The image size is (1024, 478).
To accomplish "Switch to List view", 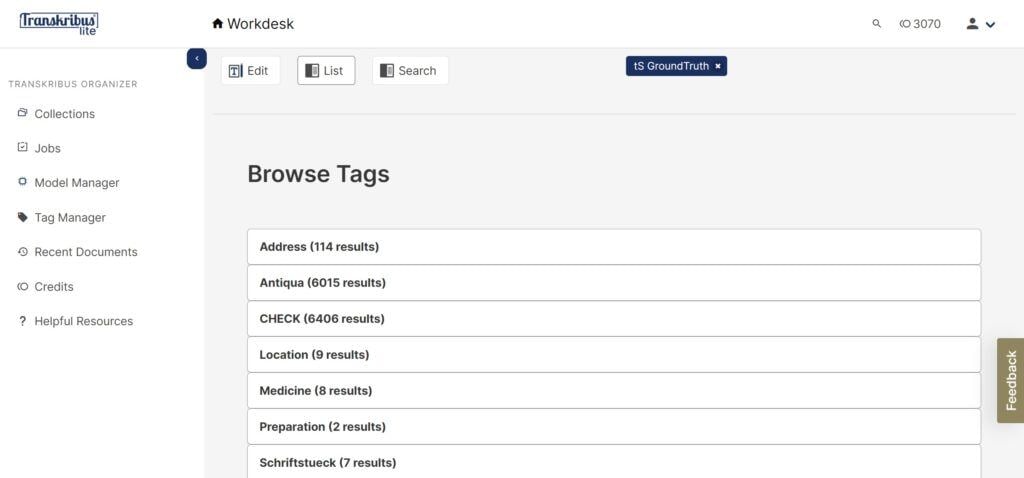I will (x=325, y=71).
